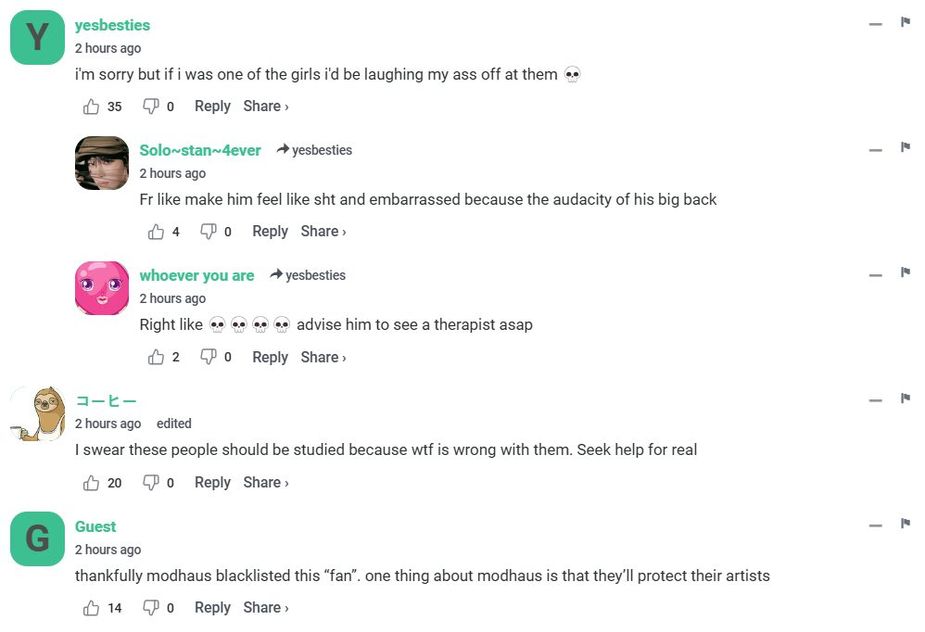This screenshot has height=632, width=925.
Task: Collapse the Solo~stan~4ever reply
Action: tap(876, 149)
